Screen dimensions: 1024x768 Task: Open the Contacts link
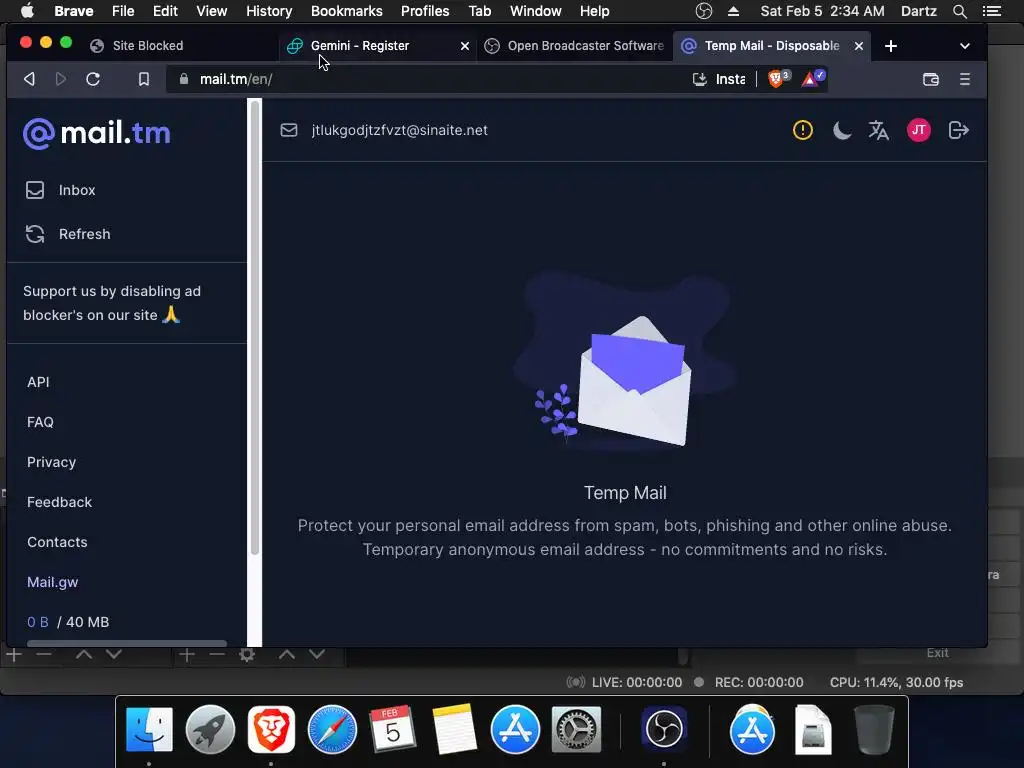[x=57, y=542]
